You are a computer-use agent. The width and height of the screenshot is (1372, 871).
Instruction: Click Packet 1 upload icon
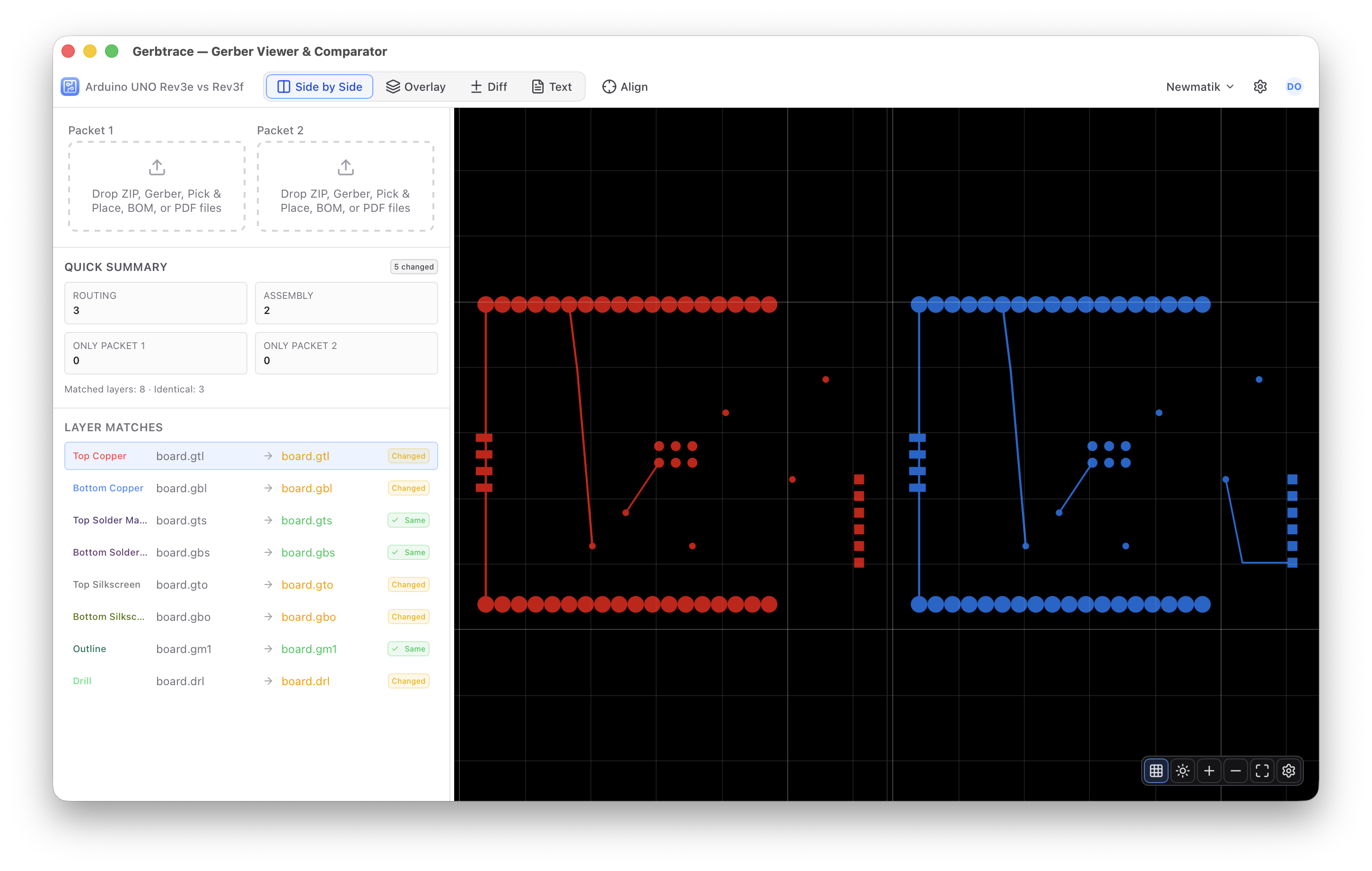click(x=157, y=167)
